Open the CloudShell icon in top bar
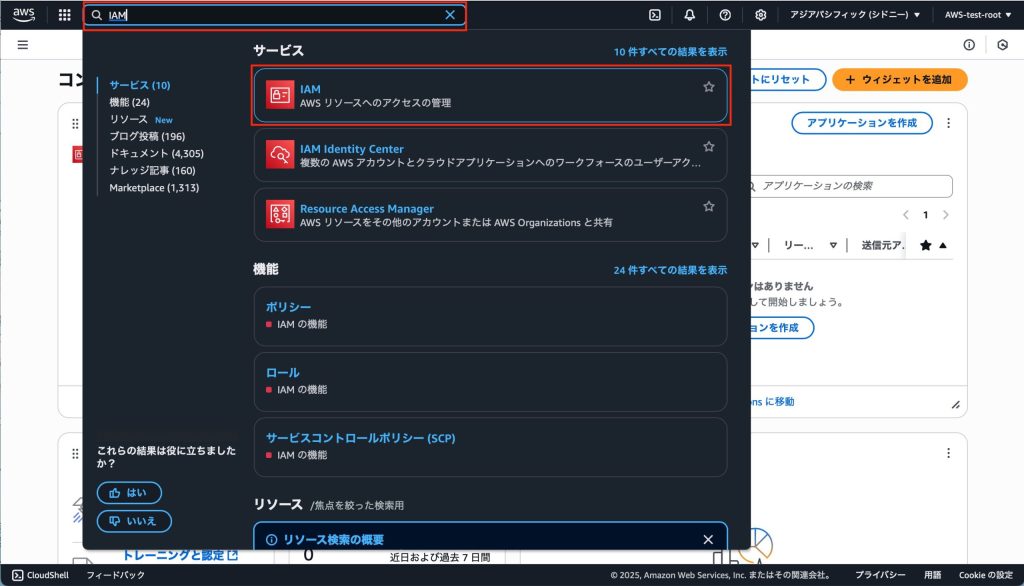Viewport: 1024px width, 586px height. (654, 14)
